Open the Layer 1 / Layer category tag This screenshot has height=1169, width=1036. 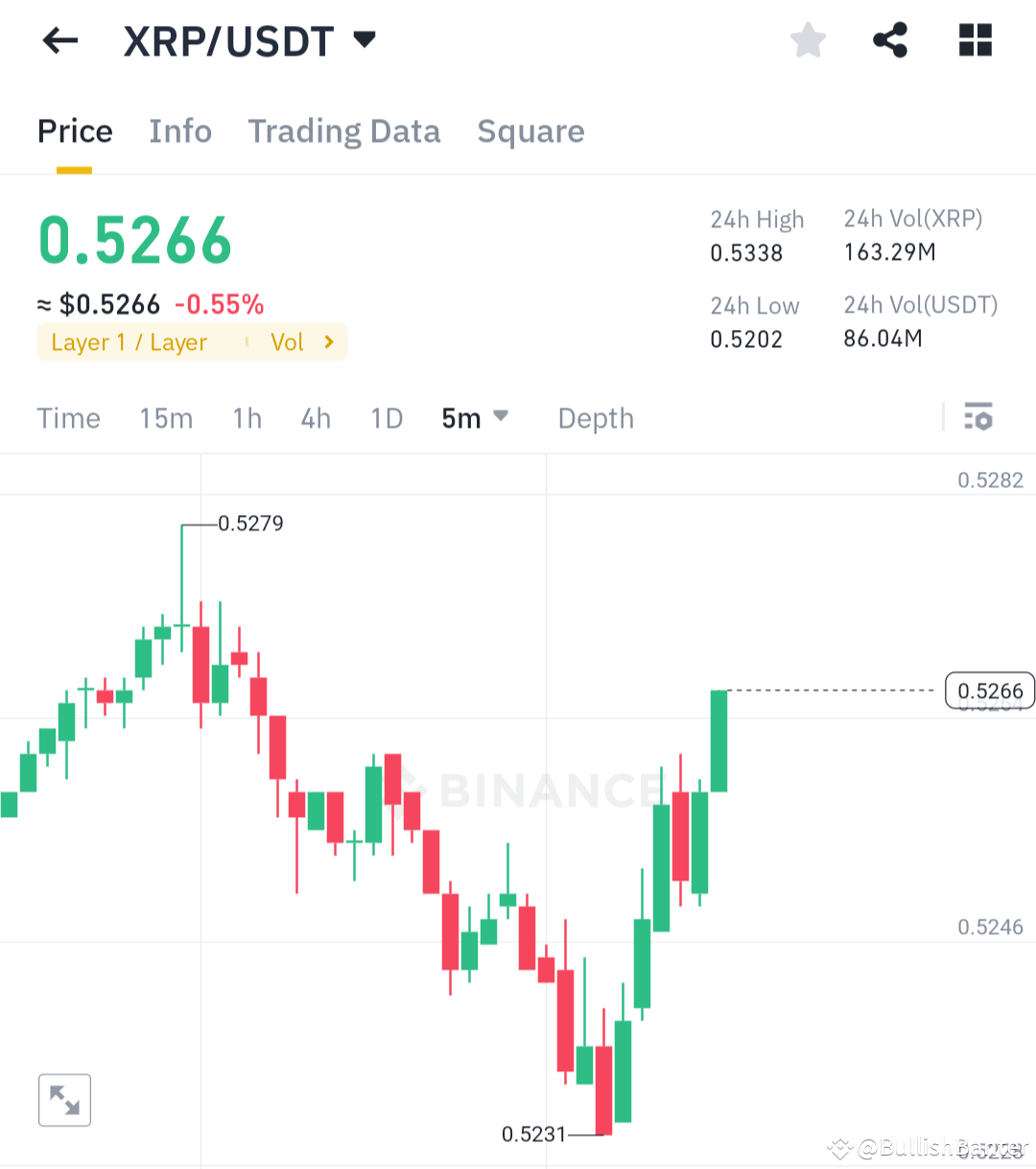tap(129, 342)
